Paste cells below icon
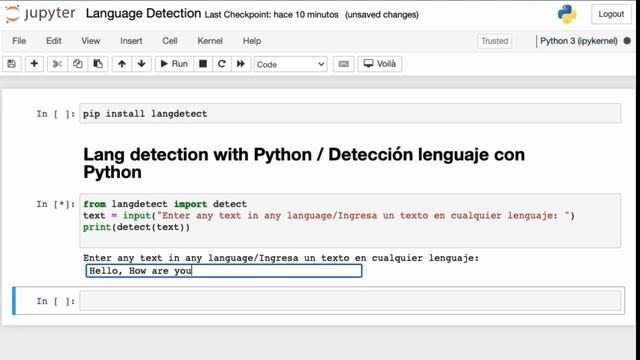This screenshot has width=640, height=360. pyautogui.click(x=98, y=64)
